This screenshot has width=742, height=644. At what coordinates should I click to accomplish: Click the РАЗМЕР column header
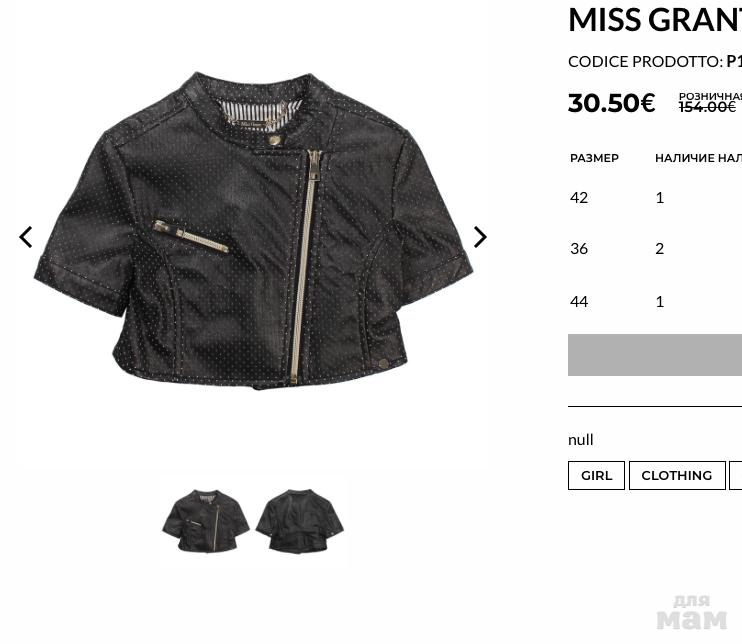594,158
